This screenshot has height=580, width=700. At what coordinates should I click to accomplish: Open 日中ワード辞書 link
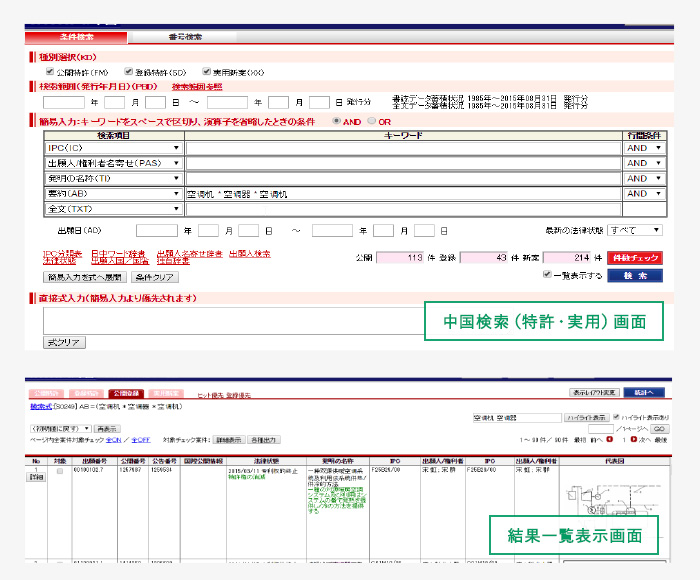(x=118, y=253)
